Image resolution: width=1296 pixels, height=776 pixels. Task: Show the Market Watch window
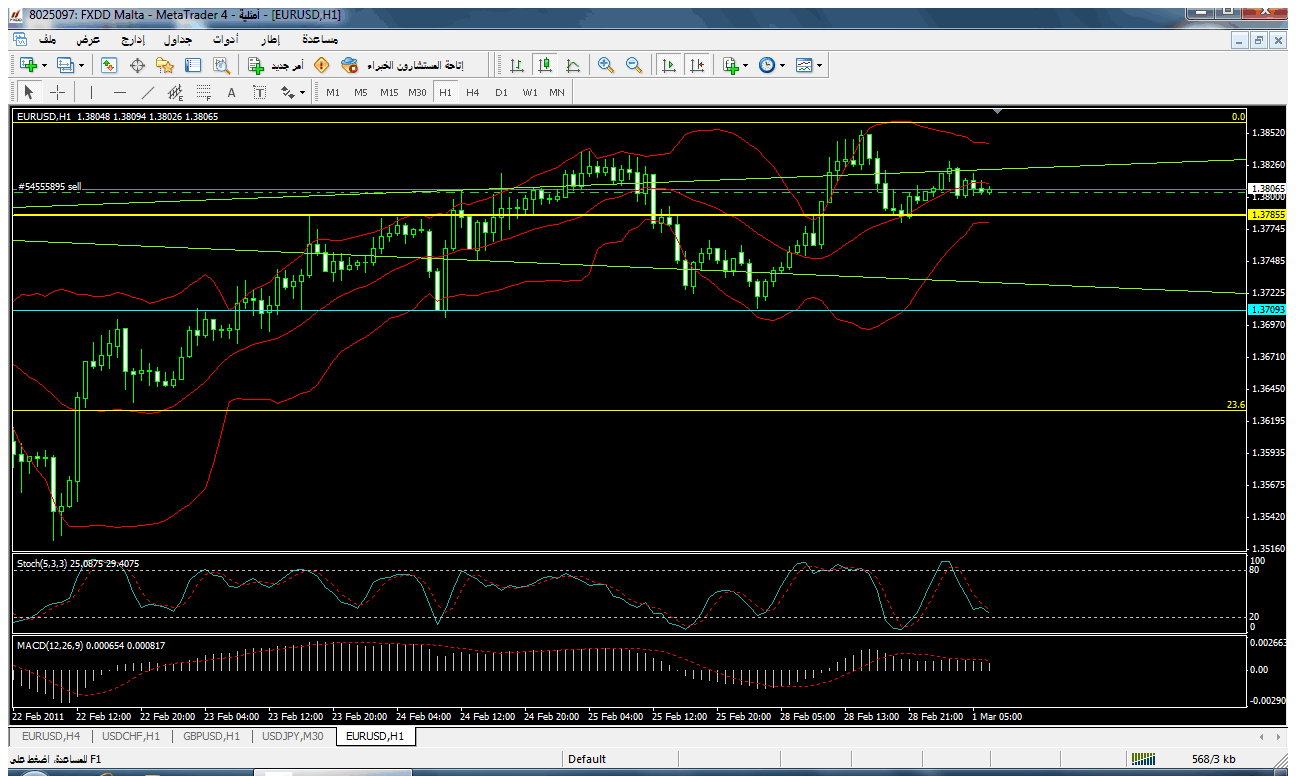[x=110, y=65]
